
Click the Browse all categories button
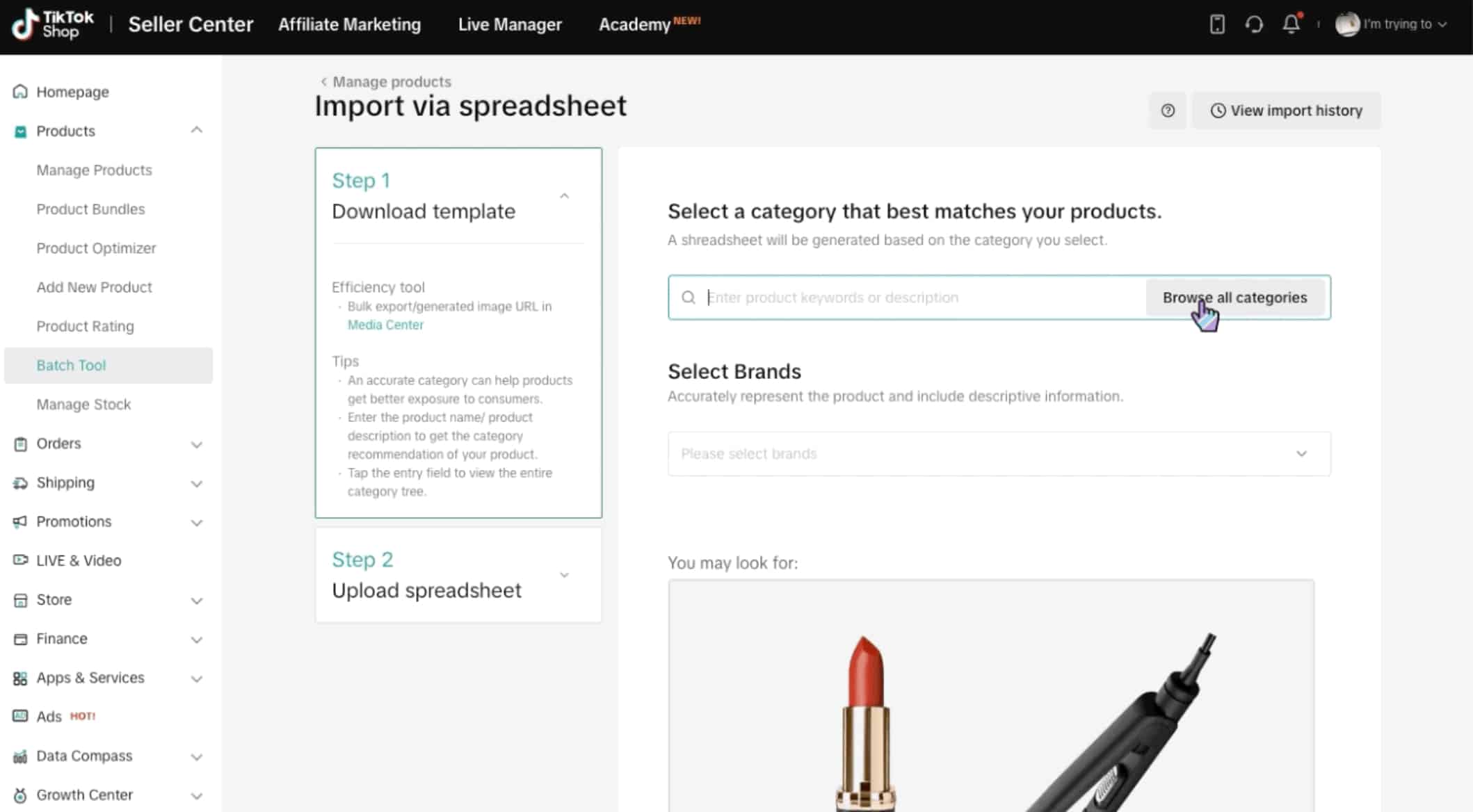click(1234, 298)
